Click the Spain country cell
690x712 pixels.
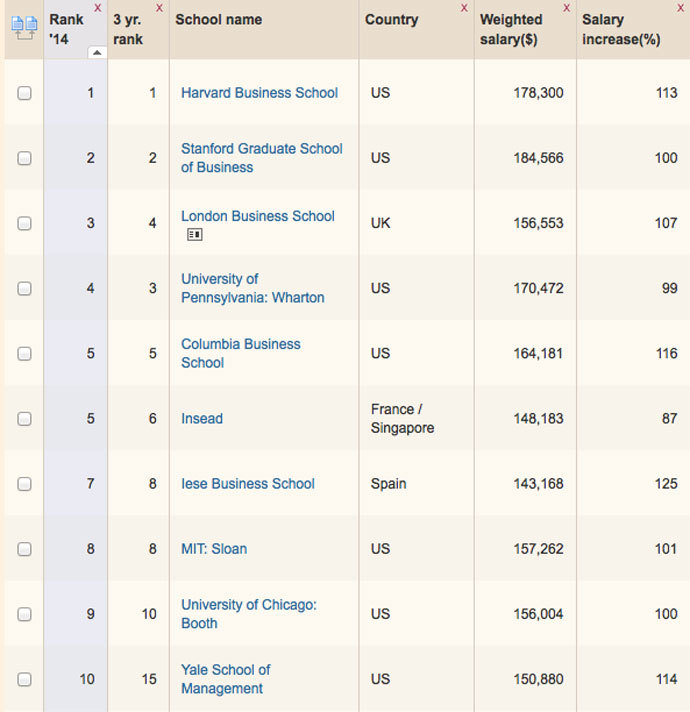(389, 484)
